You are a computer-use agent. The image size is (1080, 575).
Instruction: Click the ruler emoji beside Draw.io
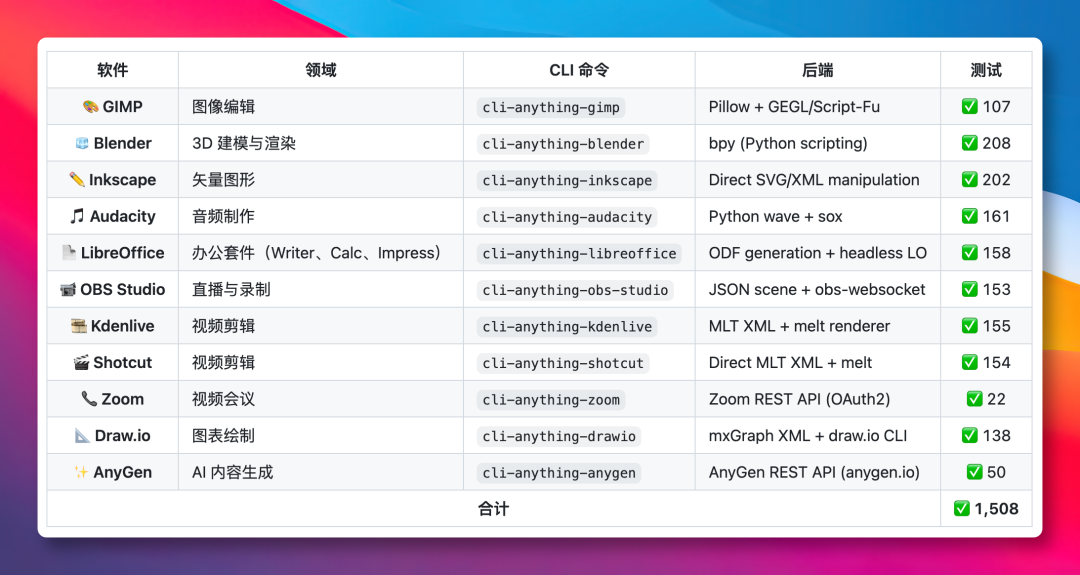click(x=82, y=435)
